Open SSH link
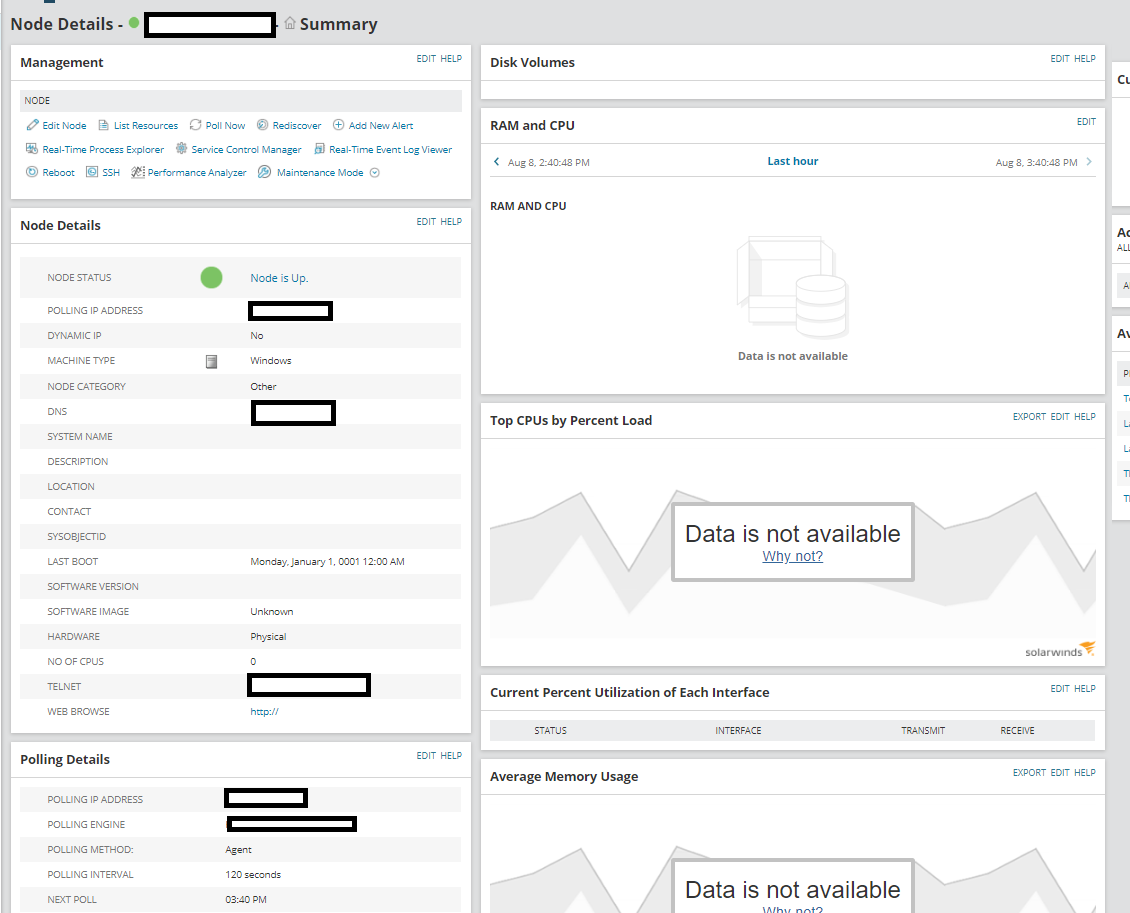The width and height of the screenshot is (1130, 913). (x=111, y=172)
